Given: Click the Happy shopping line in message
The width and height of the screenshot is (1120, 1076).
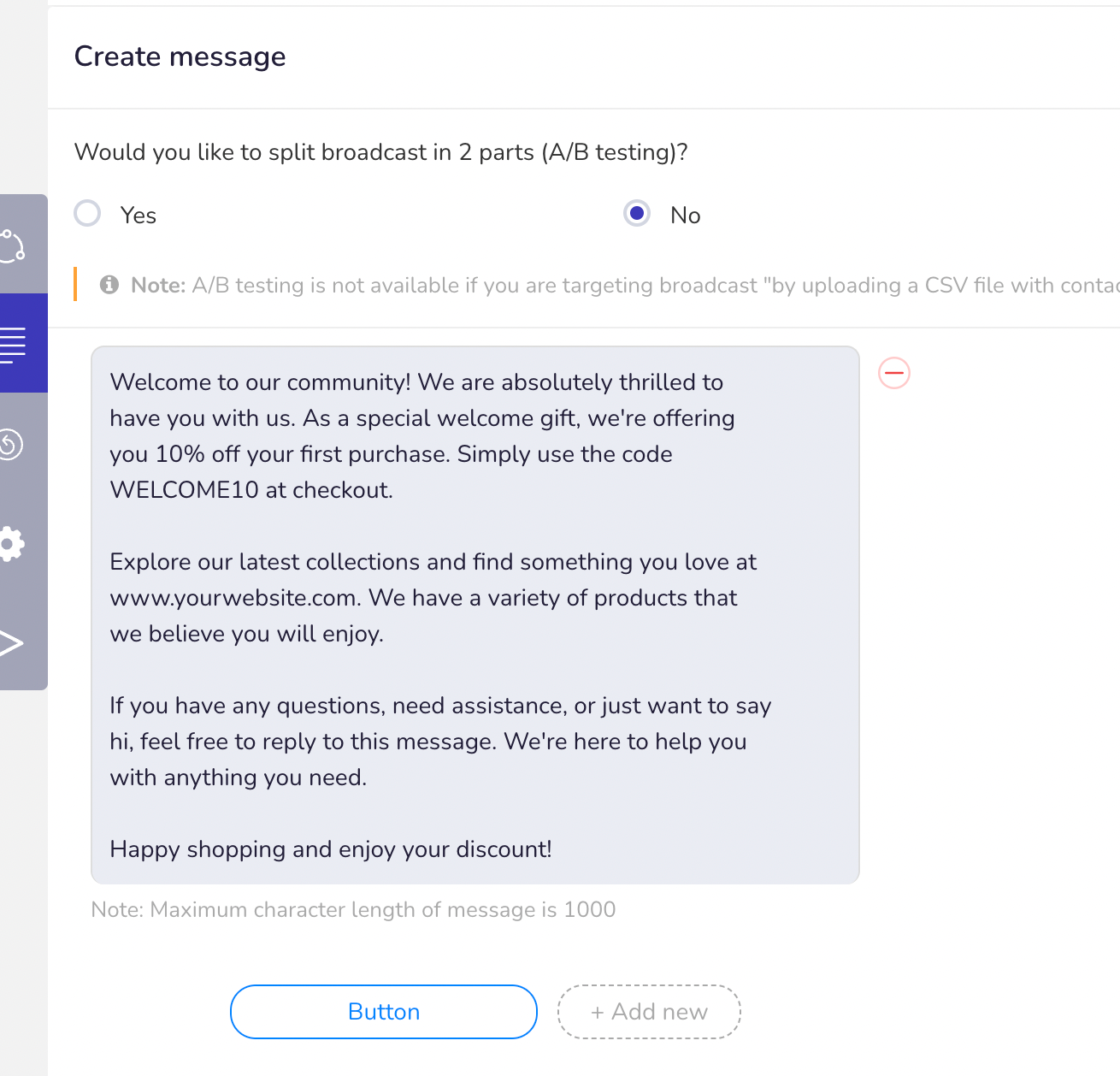Looking at the screenshot, I should 331,849.
